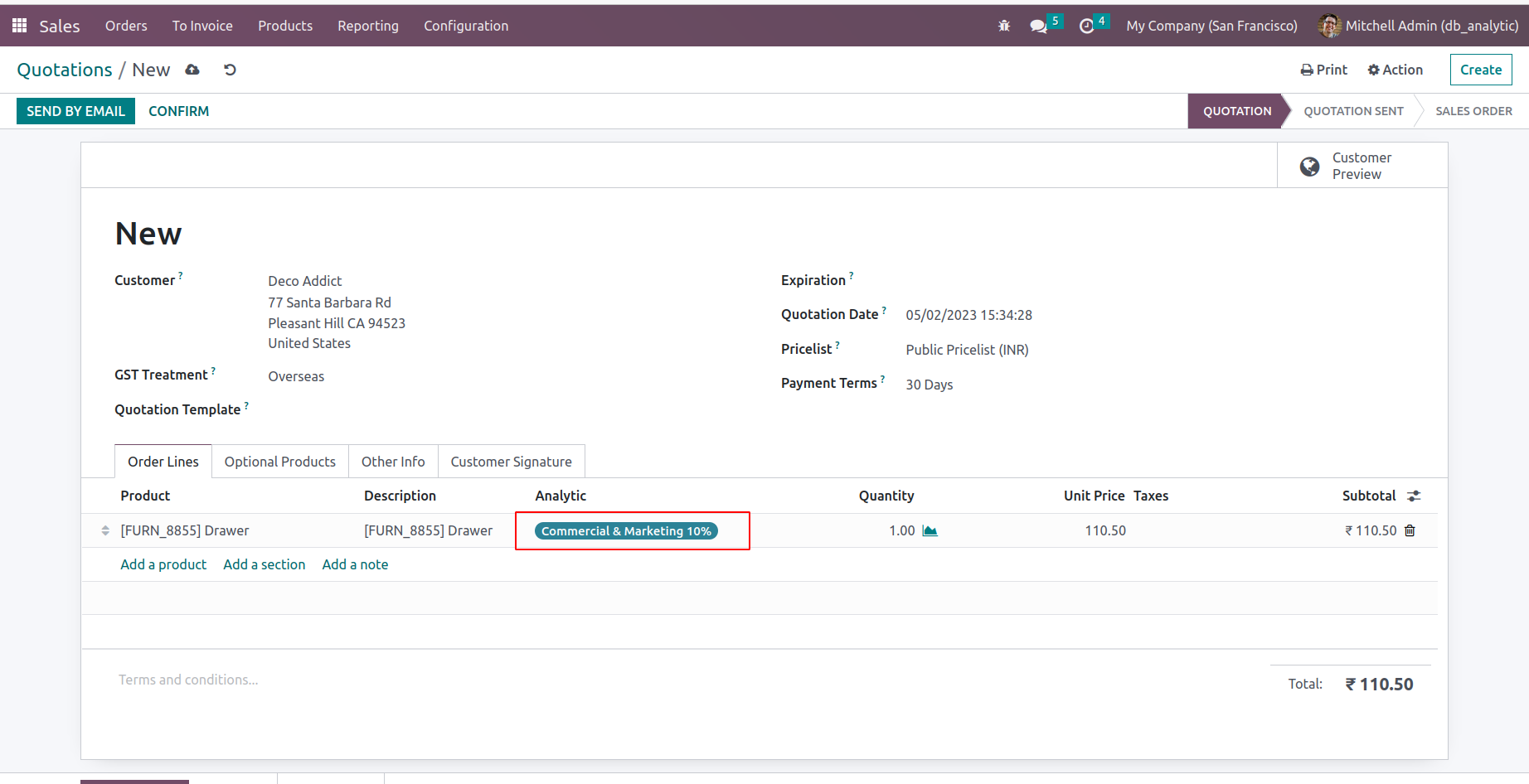
Task: Discard changes with the undo icon
Action: [x=231, y=70]
